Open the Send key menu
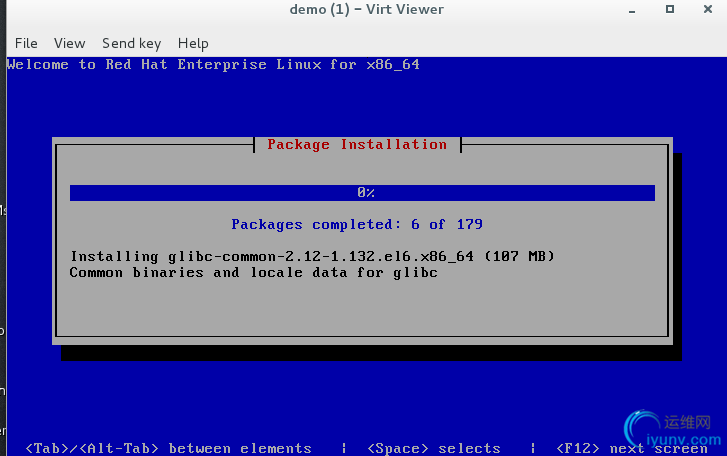 pos(132,44)
